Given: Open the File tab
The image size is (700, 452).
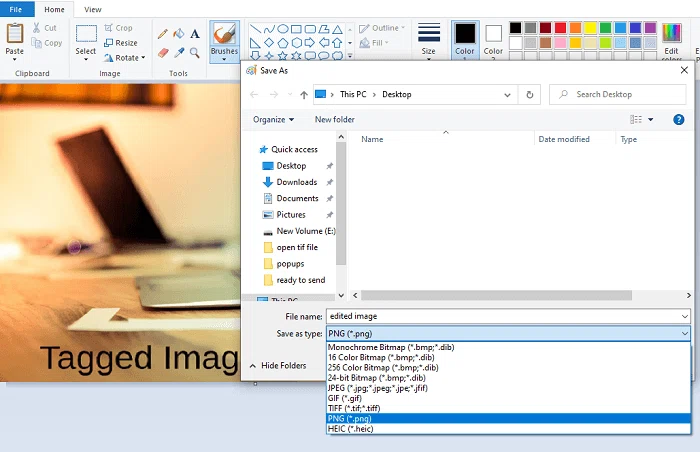Looking at the screenshot, I should click(x=16, y=9).
